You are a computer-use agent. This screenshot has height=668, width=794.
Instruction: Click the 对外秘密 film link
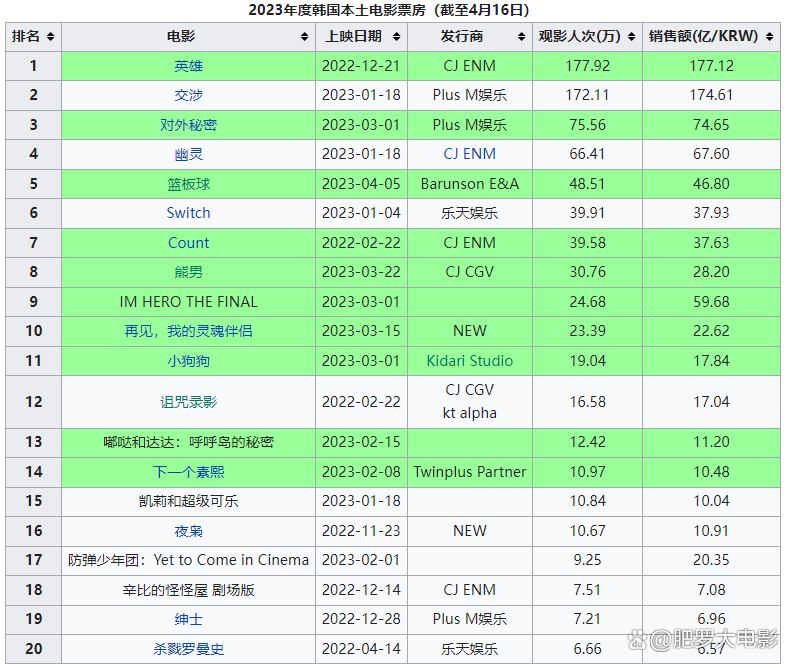click(x=188, y=125)
